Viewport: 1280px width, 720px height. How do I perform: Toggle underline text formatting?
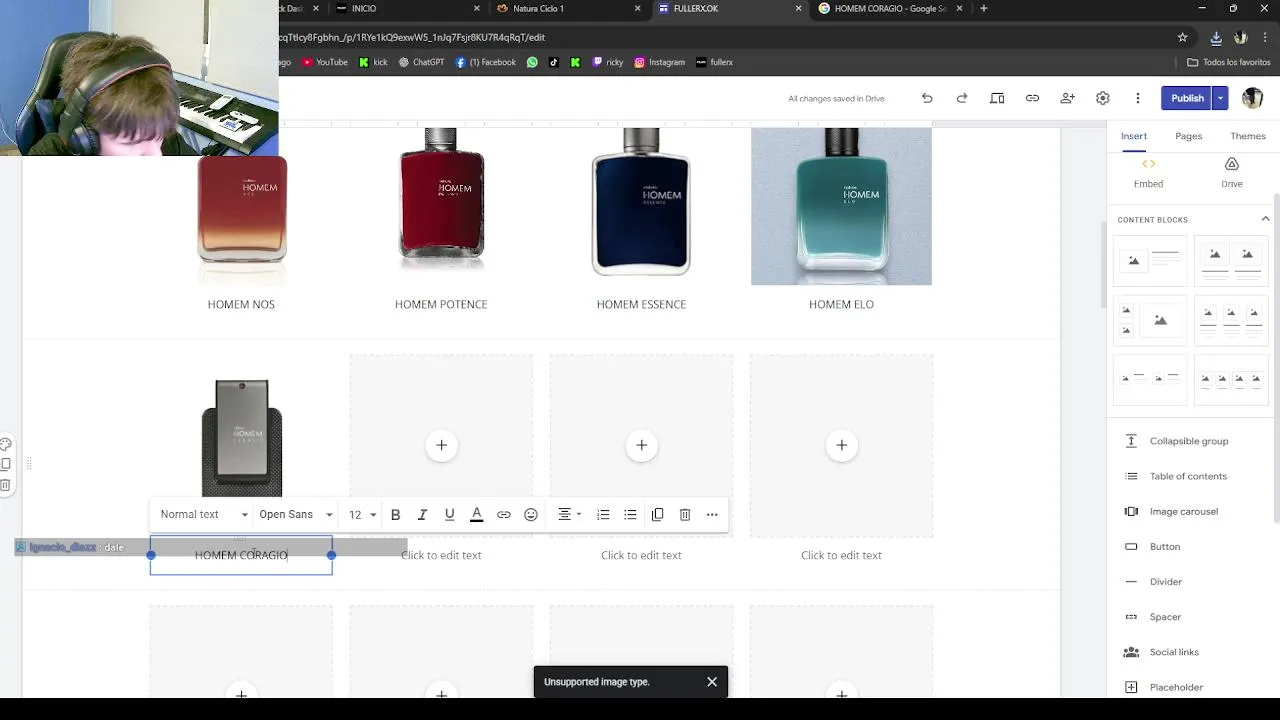449,514
